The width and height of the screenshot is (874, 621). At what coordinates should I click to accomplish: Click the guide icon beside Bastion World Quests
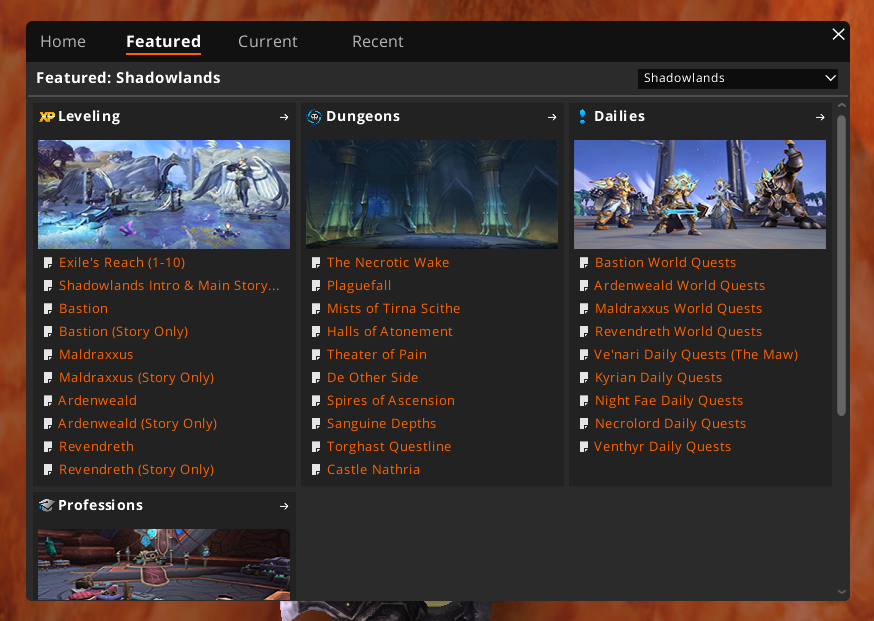(584, 263)
